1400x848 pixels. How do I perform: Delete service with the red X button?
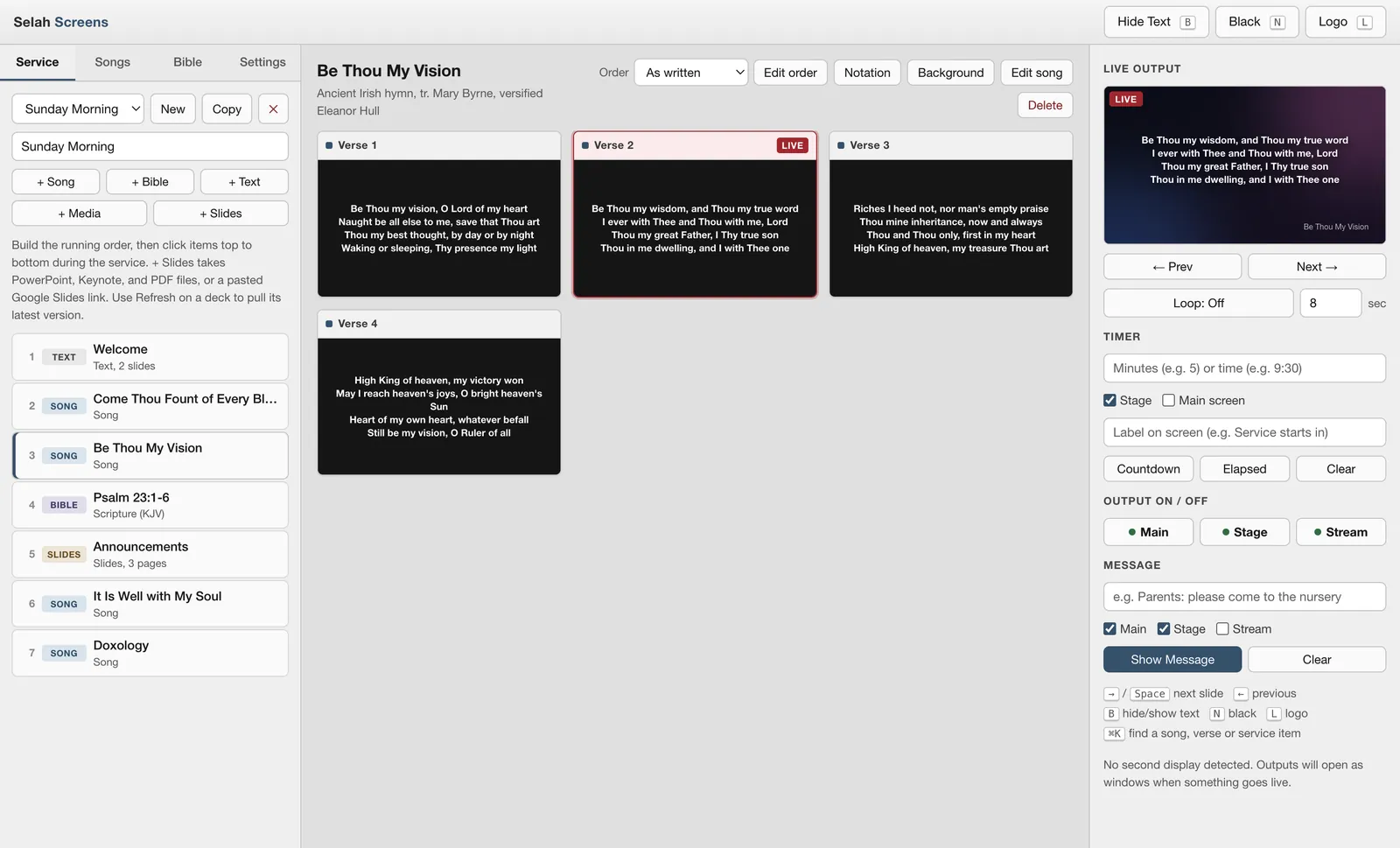pyautogui.click(x=273, y=109)
